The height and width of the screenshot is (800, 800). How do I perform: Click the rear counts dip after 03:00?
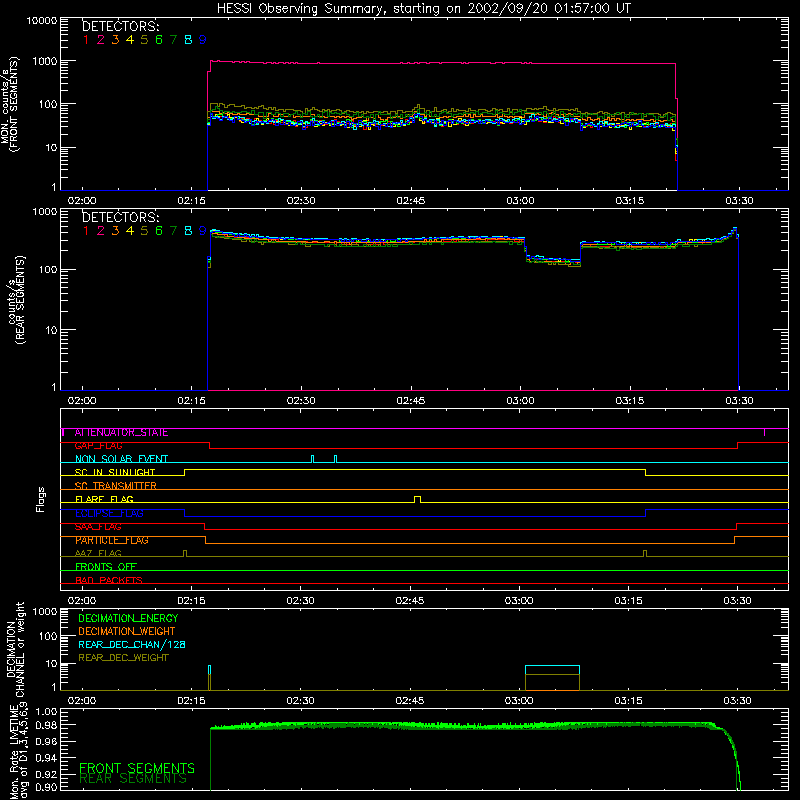coord(553,261)
